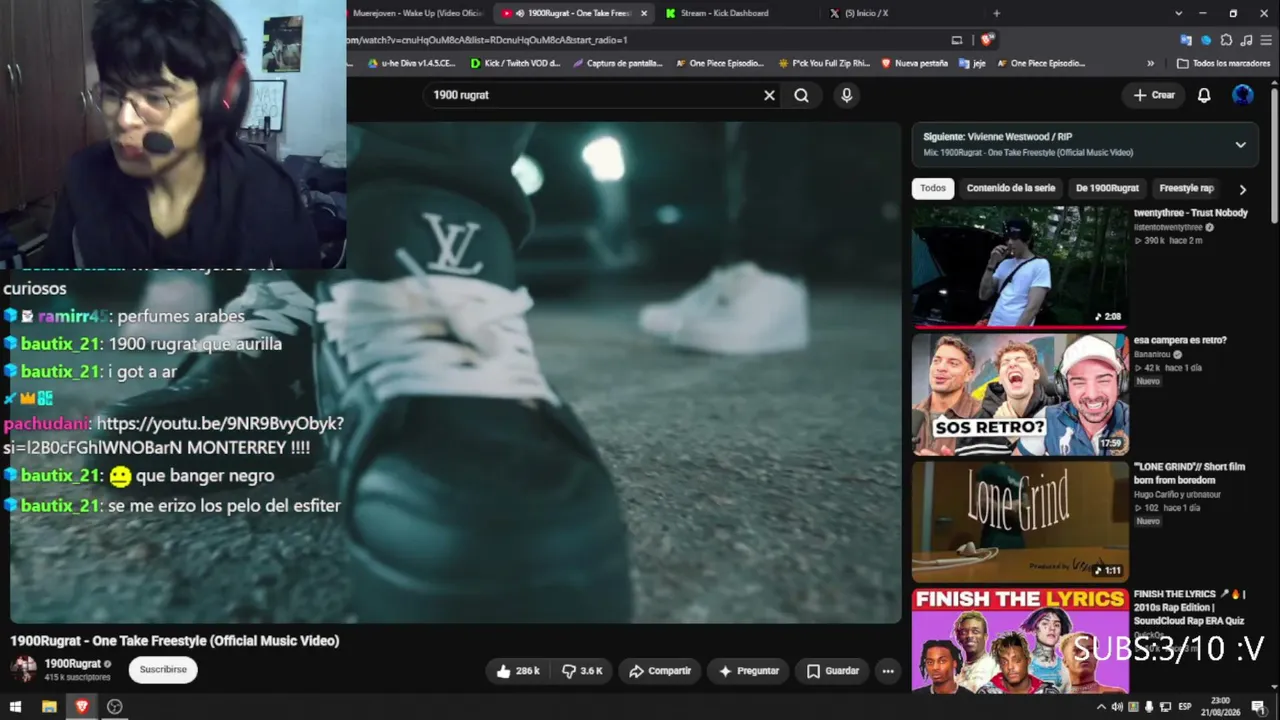
Task: Like the video with 286 k likes
Action: click(517, 671)
